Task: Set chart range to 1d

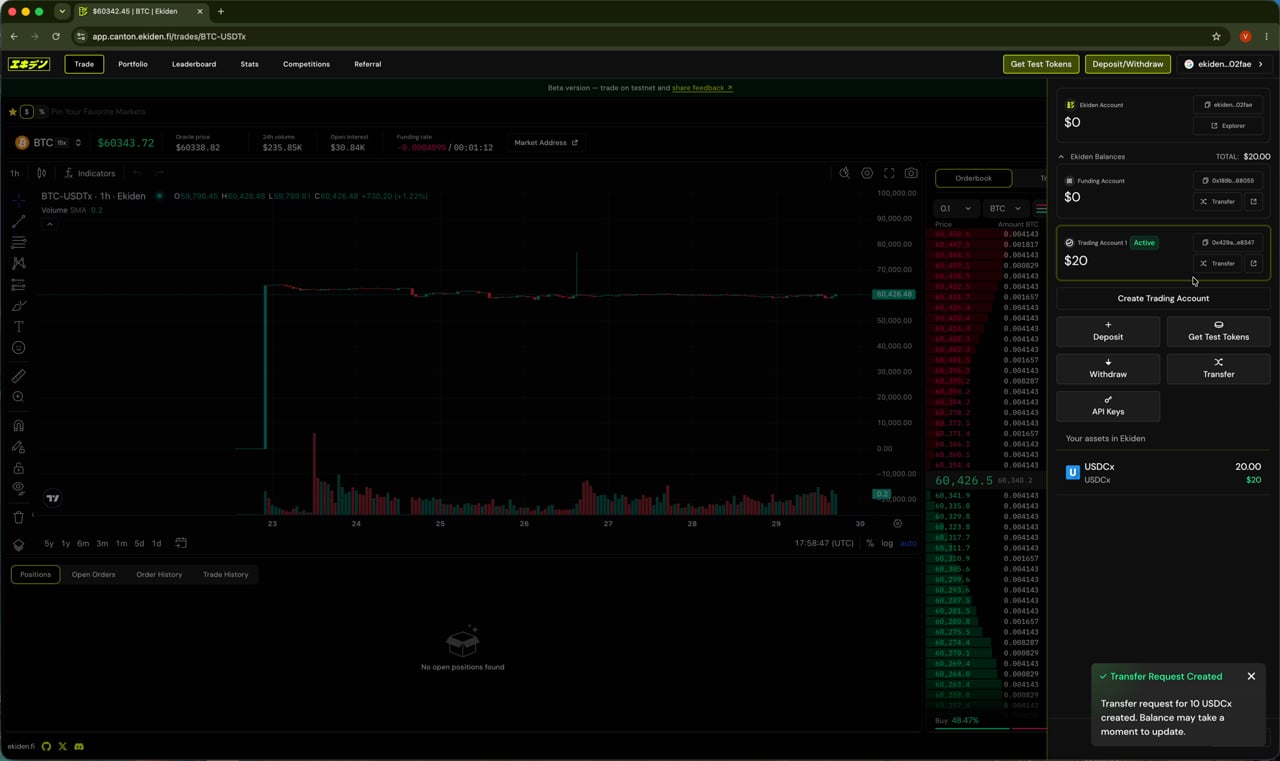Action: (x=156, y=543)
